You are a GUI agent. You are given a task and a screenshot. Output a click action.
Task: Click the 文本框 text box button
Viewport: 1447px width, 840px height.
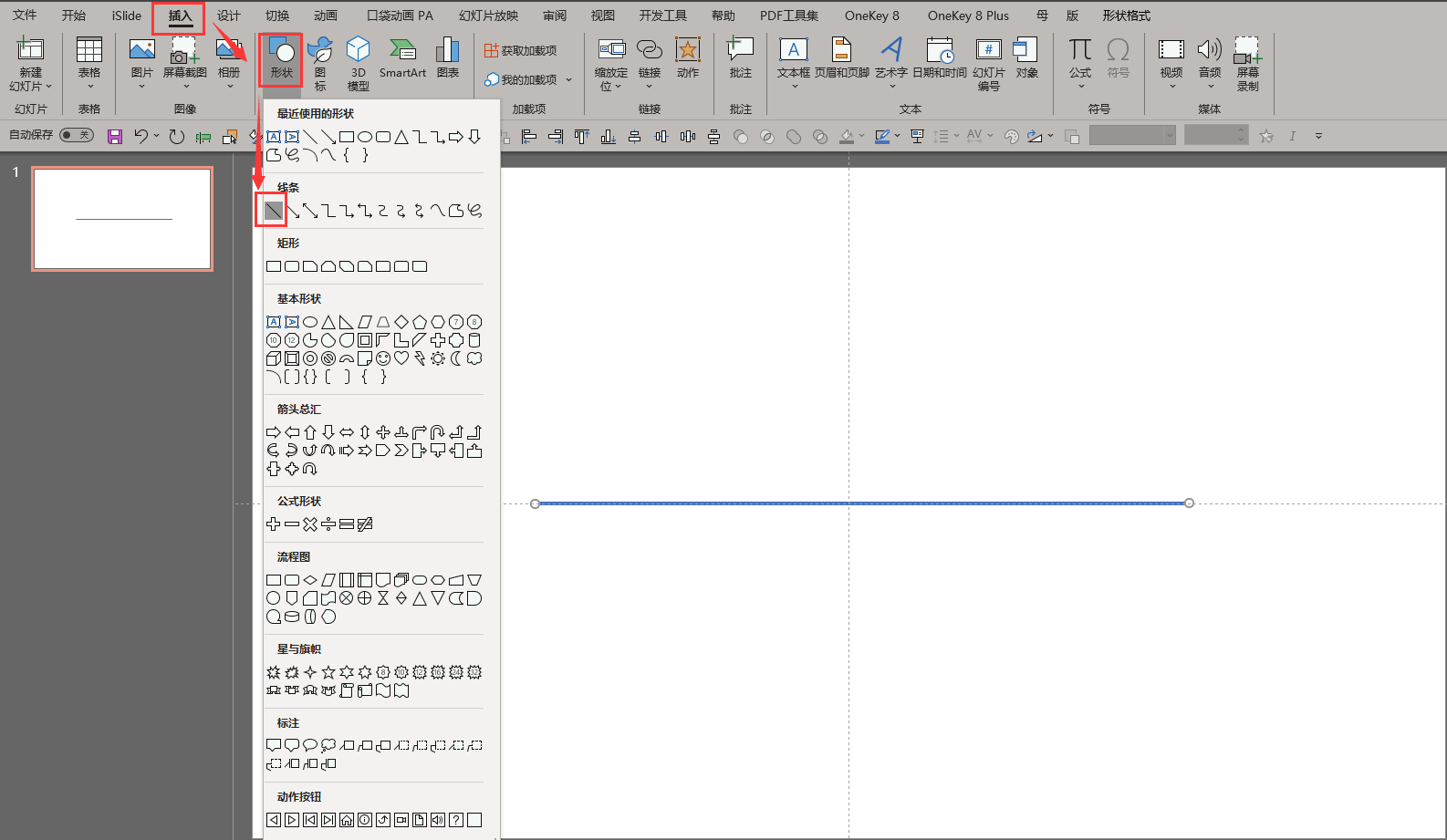pyautogui.click(x=793, y=62)
